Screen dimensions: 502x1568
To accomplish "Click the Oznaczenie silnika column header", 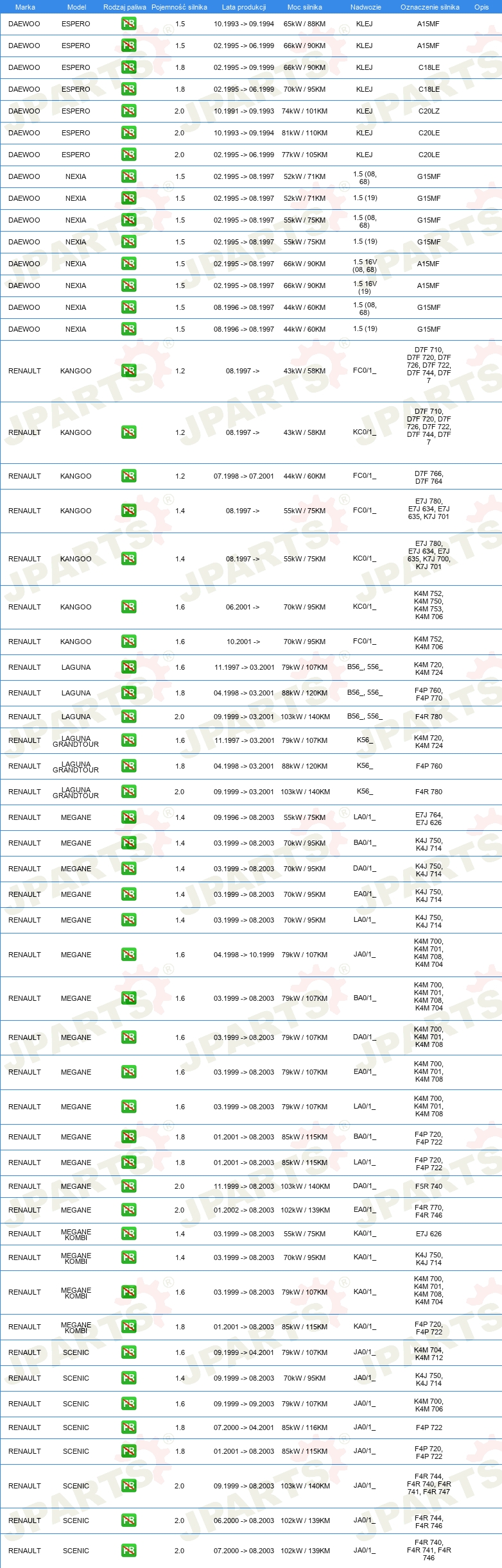I will pyautogui.click(x=430, y=7).
